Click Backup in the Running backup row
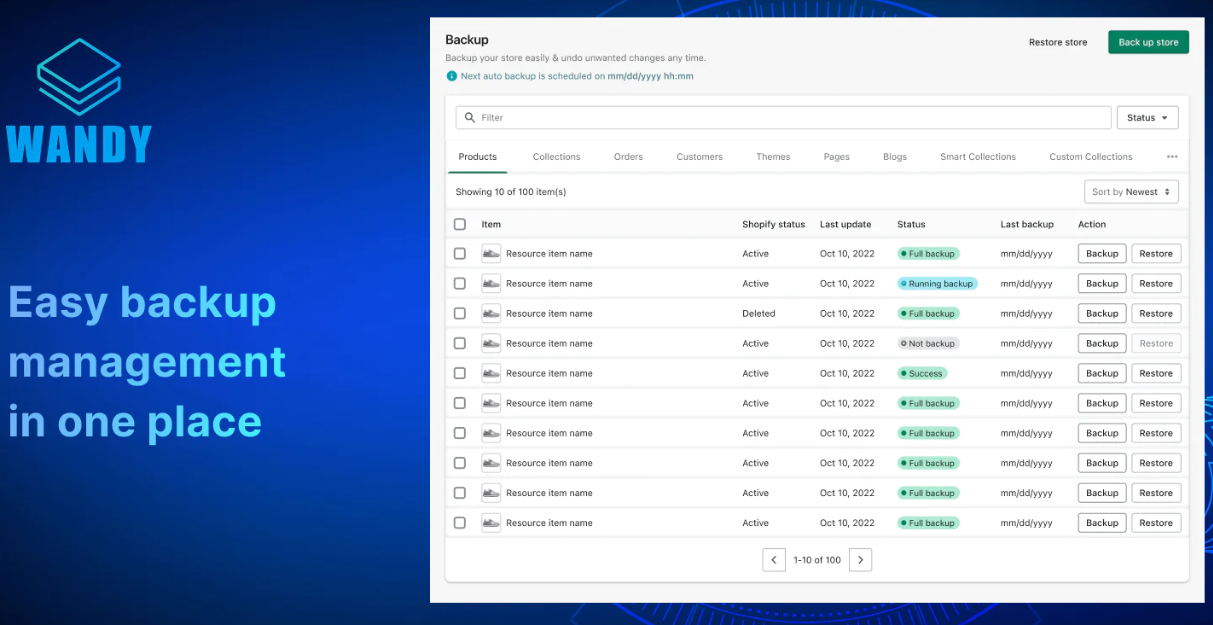The image size is (1213, 625). coord(1102,284)
